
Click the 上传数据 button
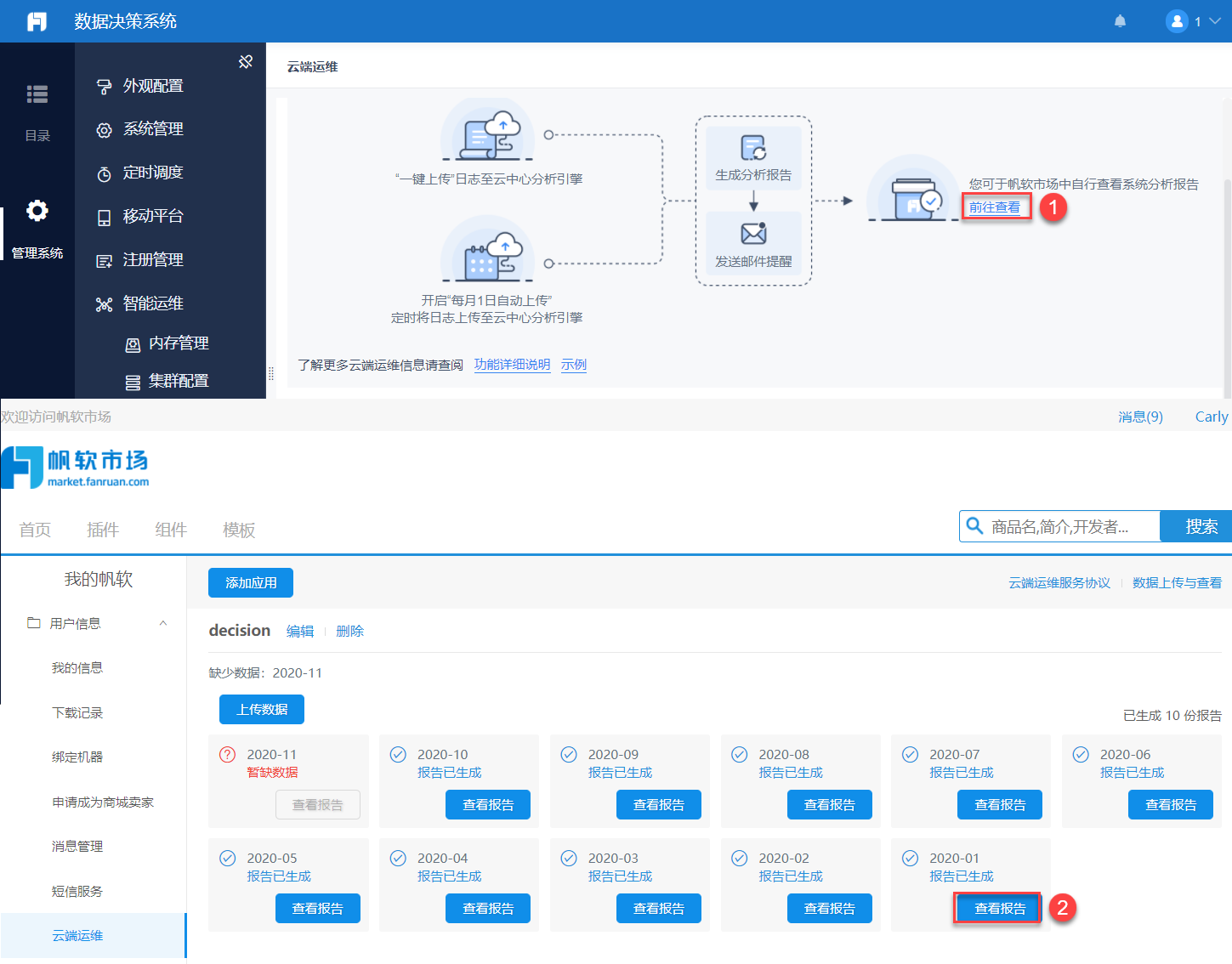tap(262, 709)
